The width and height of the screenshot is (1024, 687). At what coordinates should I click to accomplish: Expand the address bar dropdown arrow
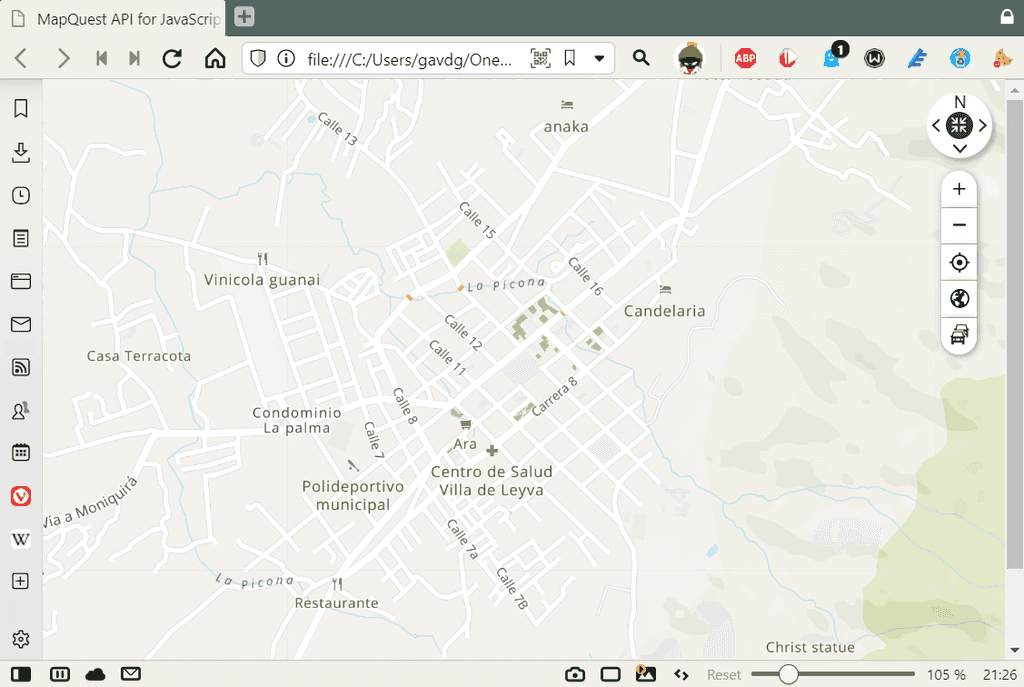tap(599, 58)
